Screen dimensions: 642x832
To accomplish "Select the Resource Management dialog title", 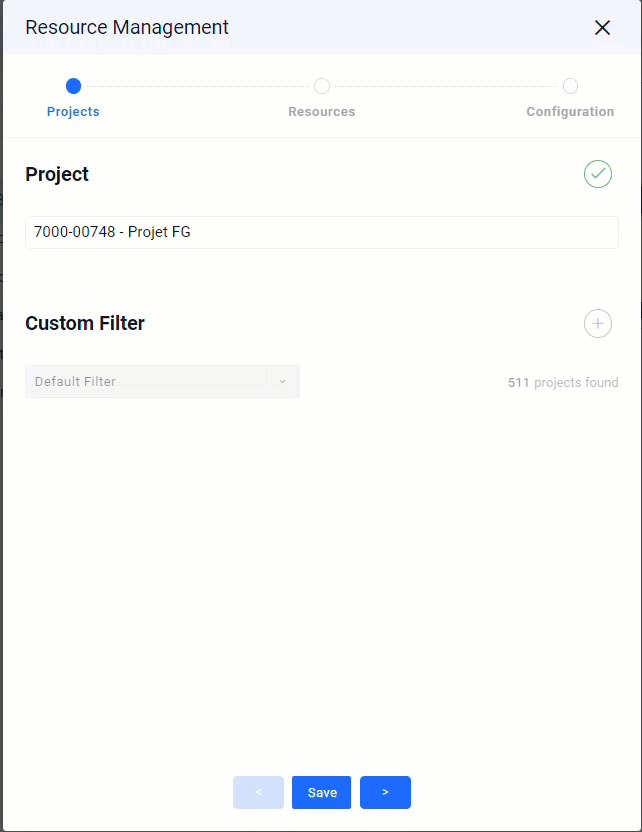I will coord(127,27).
